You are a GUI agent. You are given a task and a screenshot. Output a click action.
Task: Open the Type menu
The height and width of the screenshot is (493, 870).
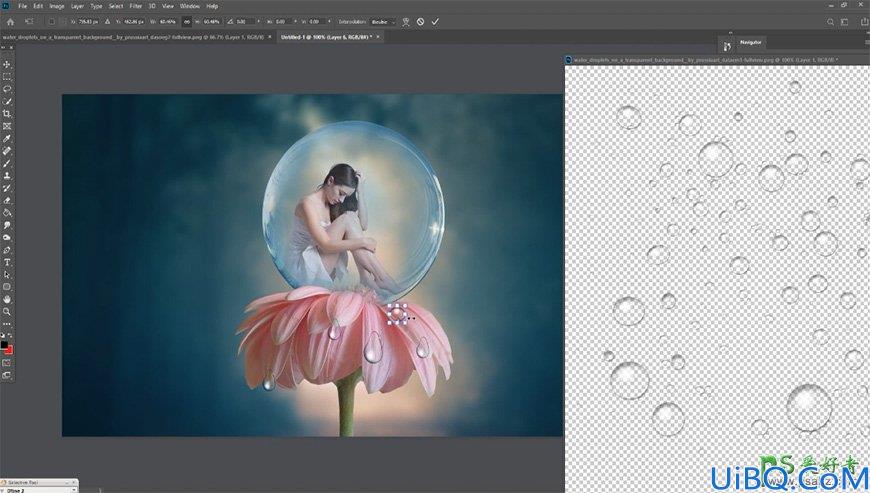97,6
